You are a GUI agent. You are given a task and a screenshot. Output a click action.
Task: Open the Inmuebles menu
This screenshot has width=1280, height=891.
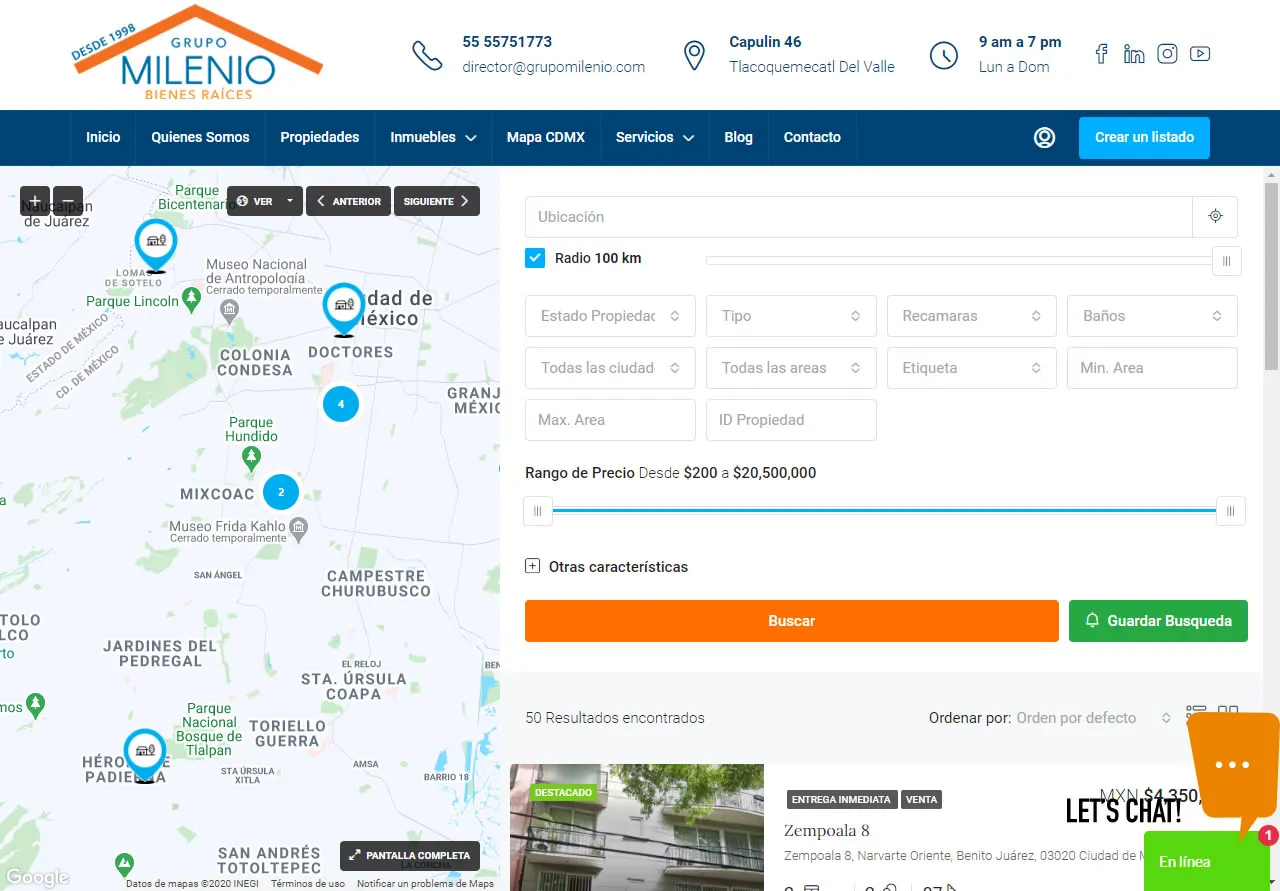pos(433,138)
